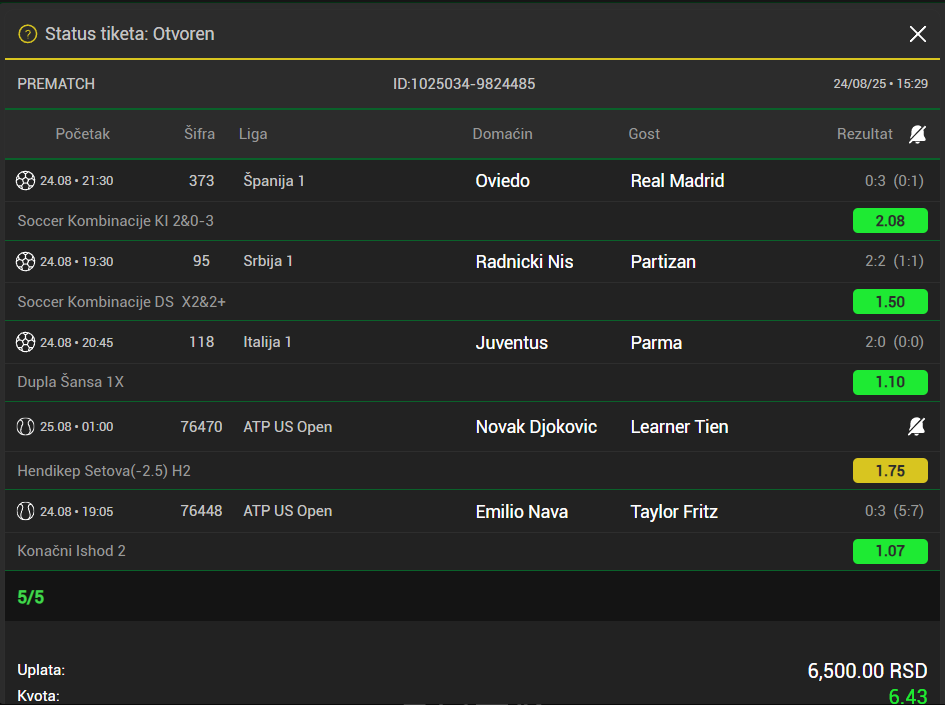This screenshot has height=705, width=945.
Task: Click soccer ball icon for Oviedo match
Action: (25, 181)
